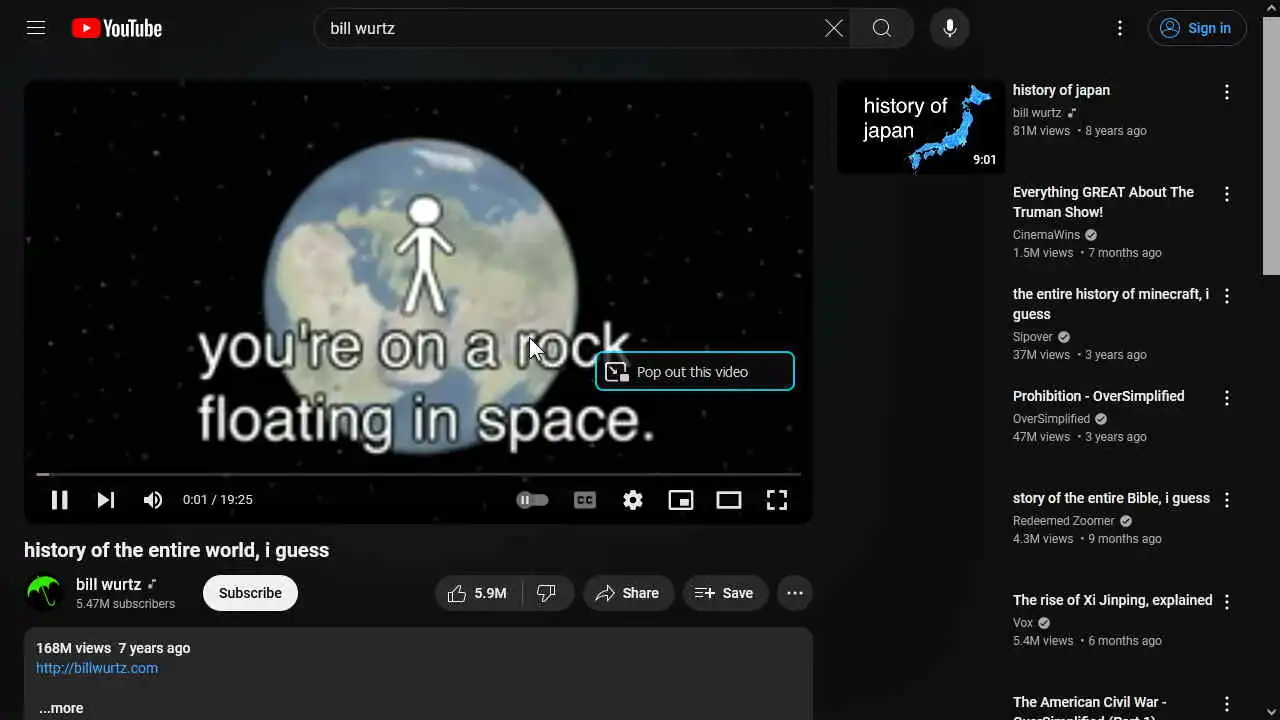Image resolution: width=1280 pixels, height=720 pixels.
Task: Mute the video volume
Action: (153, 500)
